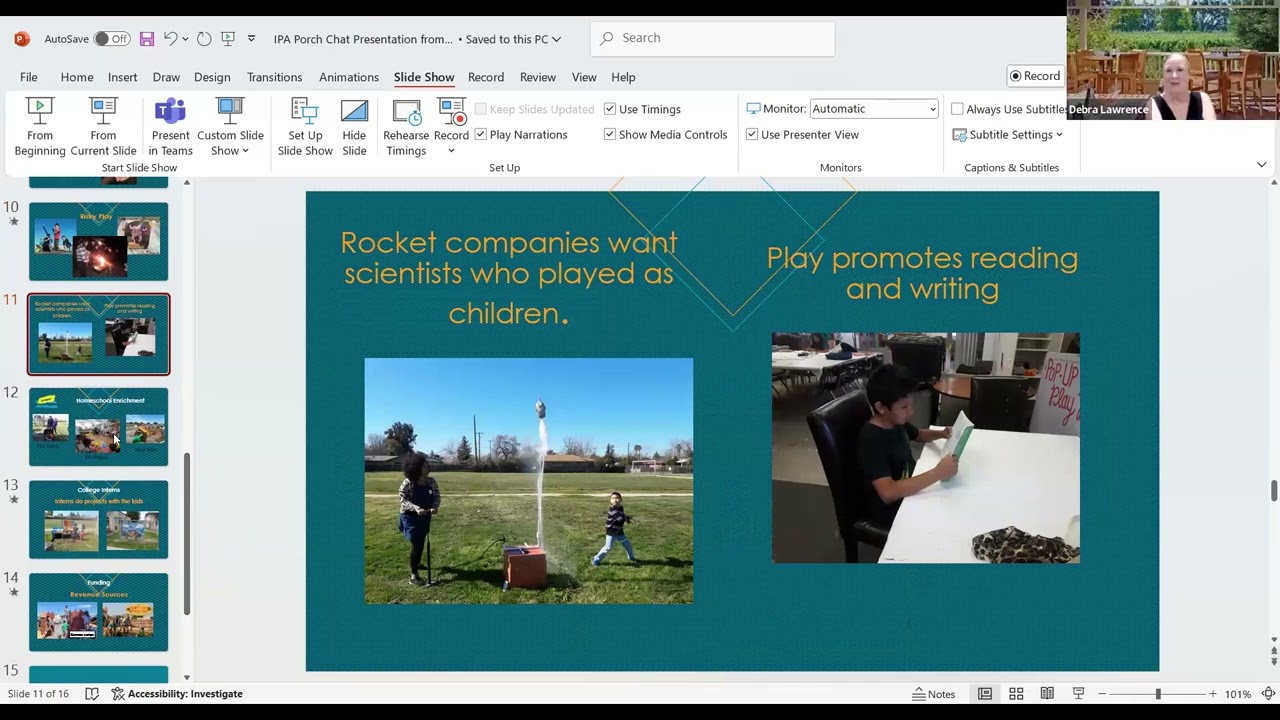Click the Notes button in status bar
Screen dimensions: 1280x720
coord(934,694)
